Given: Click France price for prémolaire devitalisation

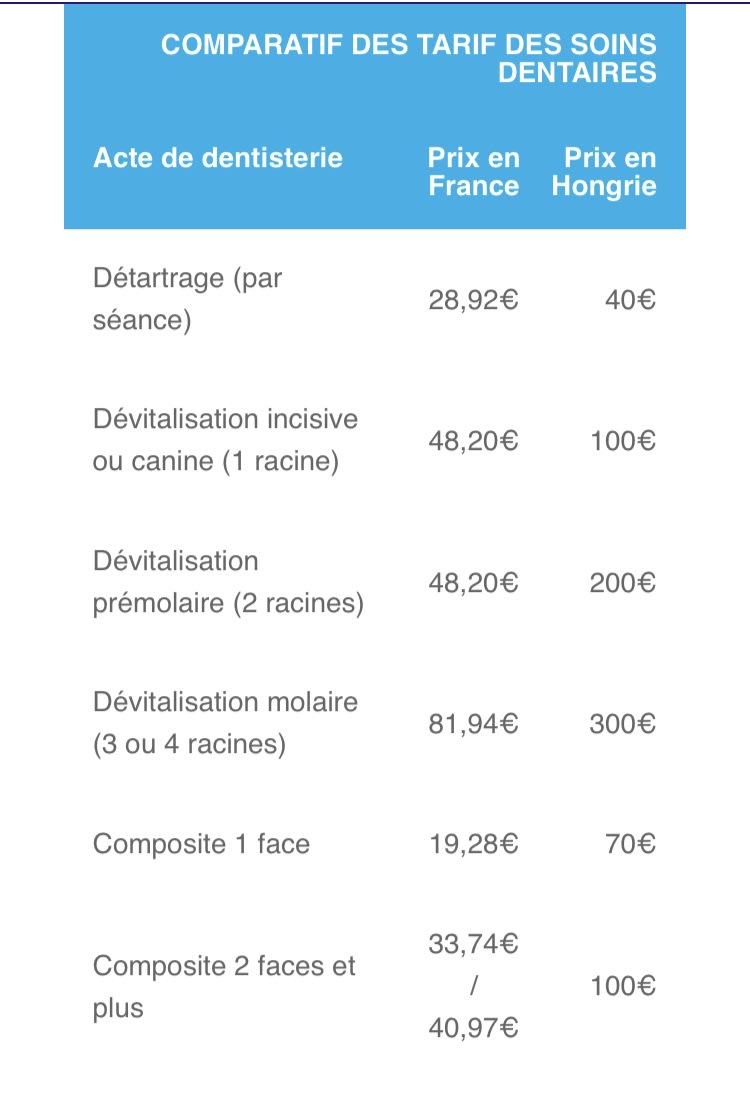Looking at the screenshot, I should (x=473, y=583).
